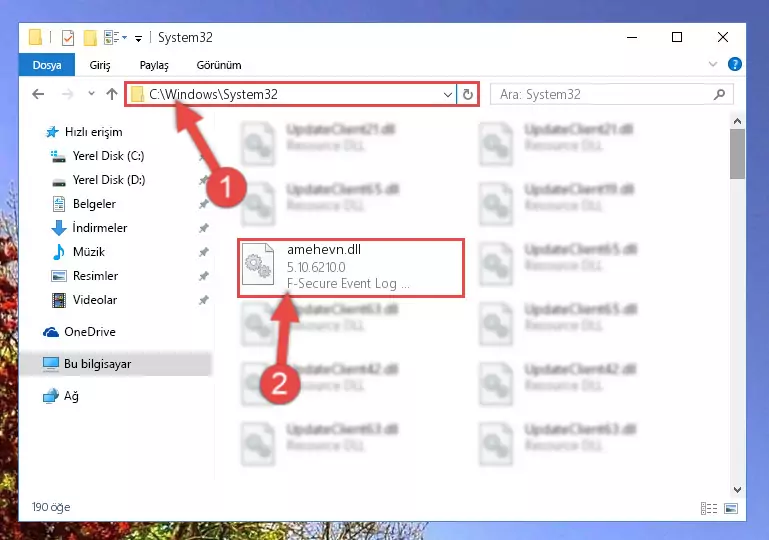Click the Belgeler document icon

click(58, 204)
